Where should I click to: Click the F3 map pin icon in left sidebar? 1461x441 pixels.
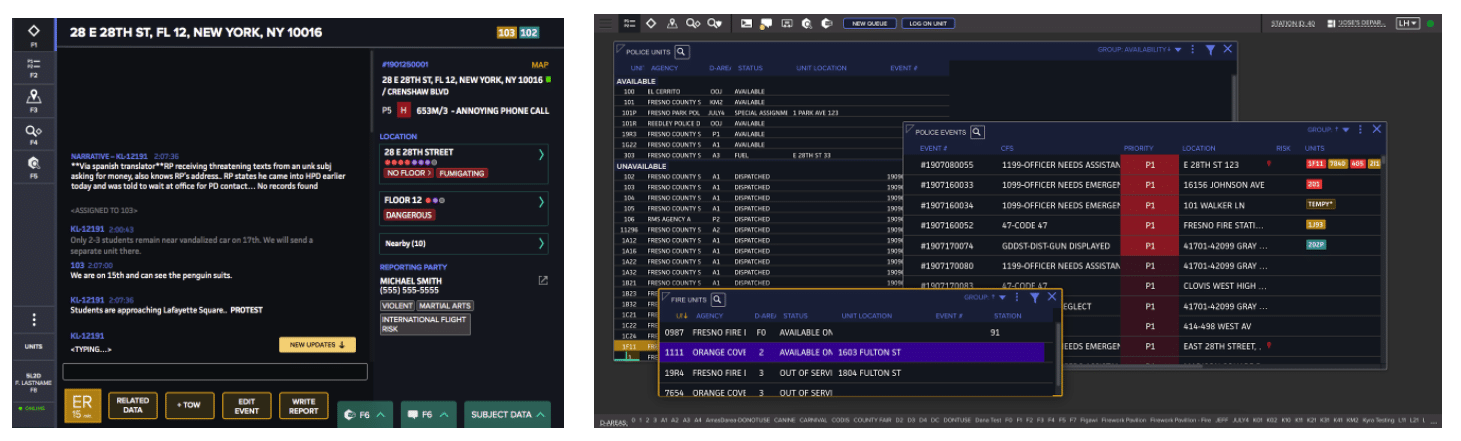pyautogui.click(x=34, y=98)
